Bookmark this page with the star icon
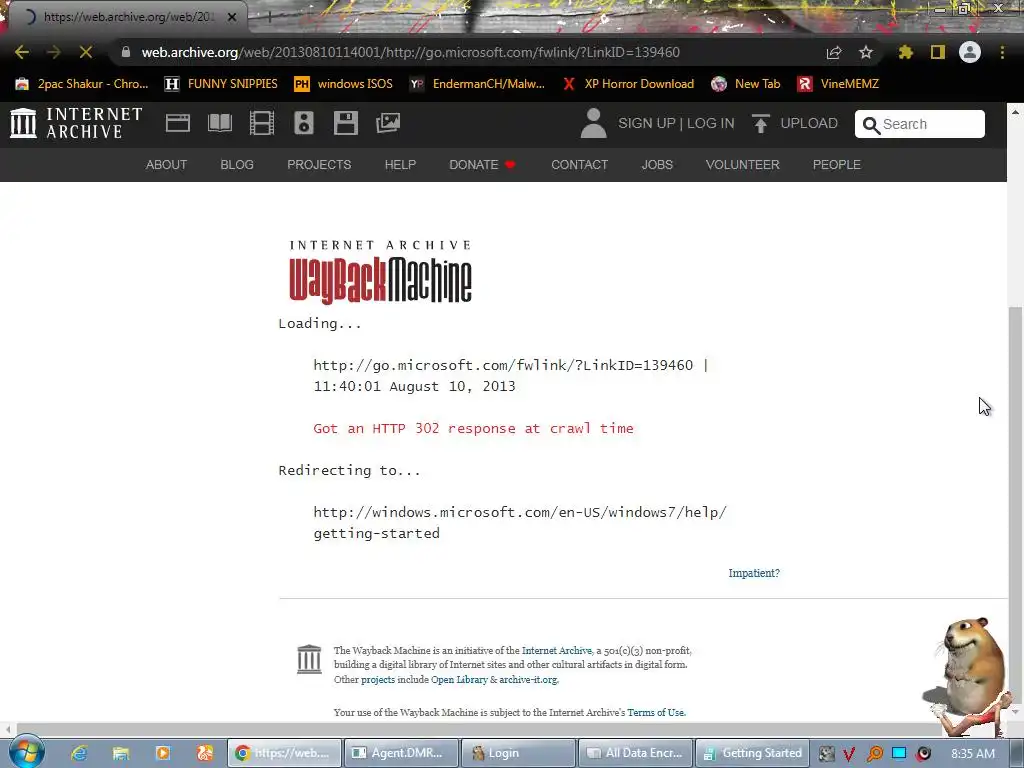Screen dimensions: 1024x768 click(x=865, y=52)
